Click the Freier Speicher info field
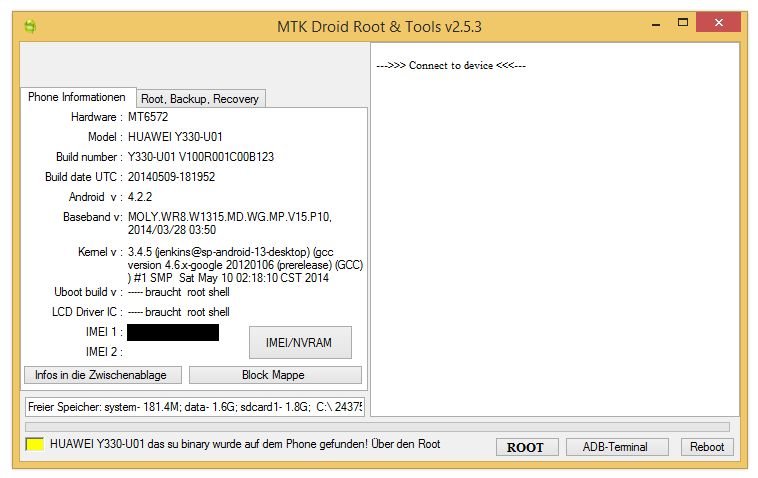Image resolution: width=758 pixels, height=478 pixels. pyautogui.click(x=194, y=407)
